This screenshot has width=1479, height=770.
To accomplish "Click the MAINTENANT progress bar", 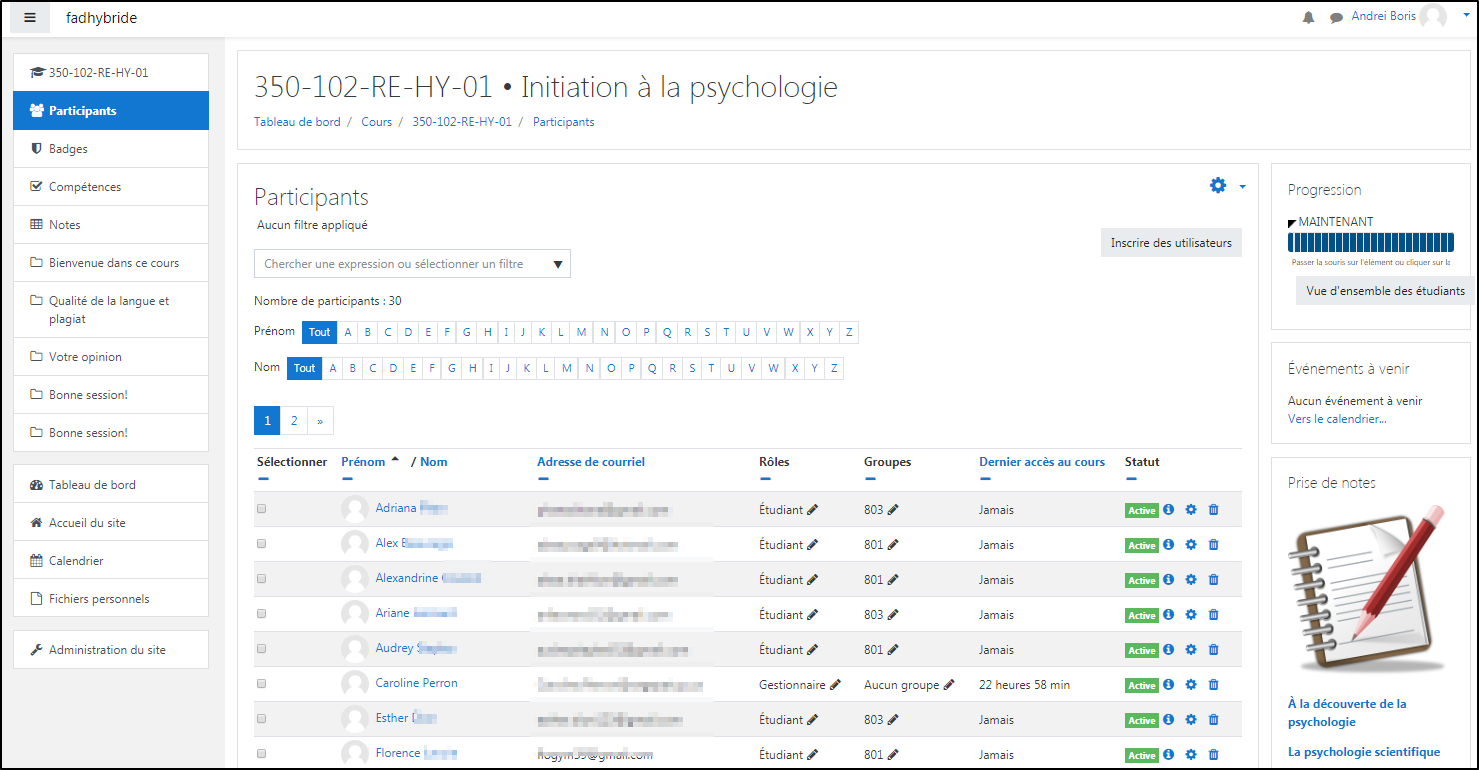I will click(1368, 244).
